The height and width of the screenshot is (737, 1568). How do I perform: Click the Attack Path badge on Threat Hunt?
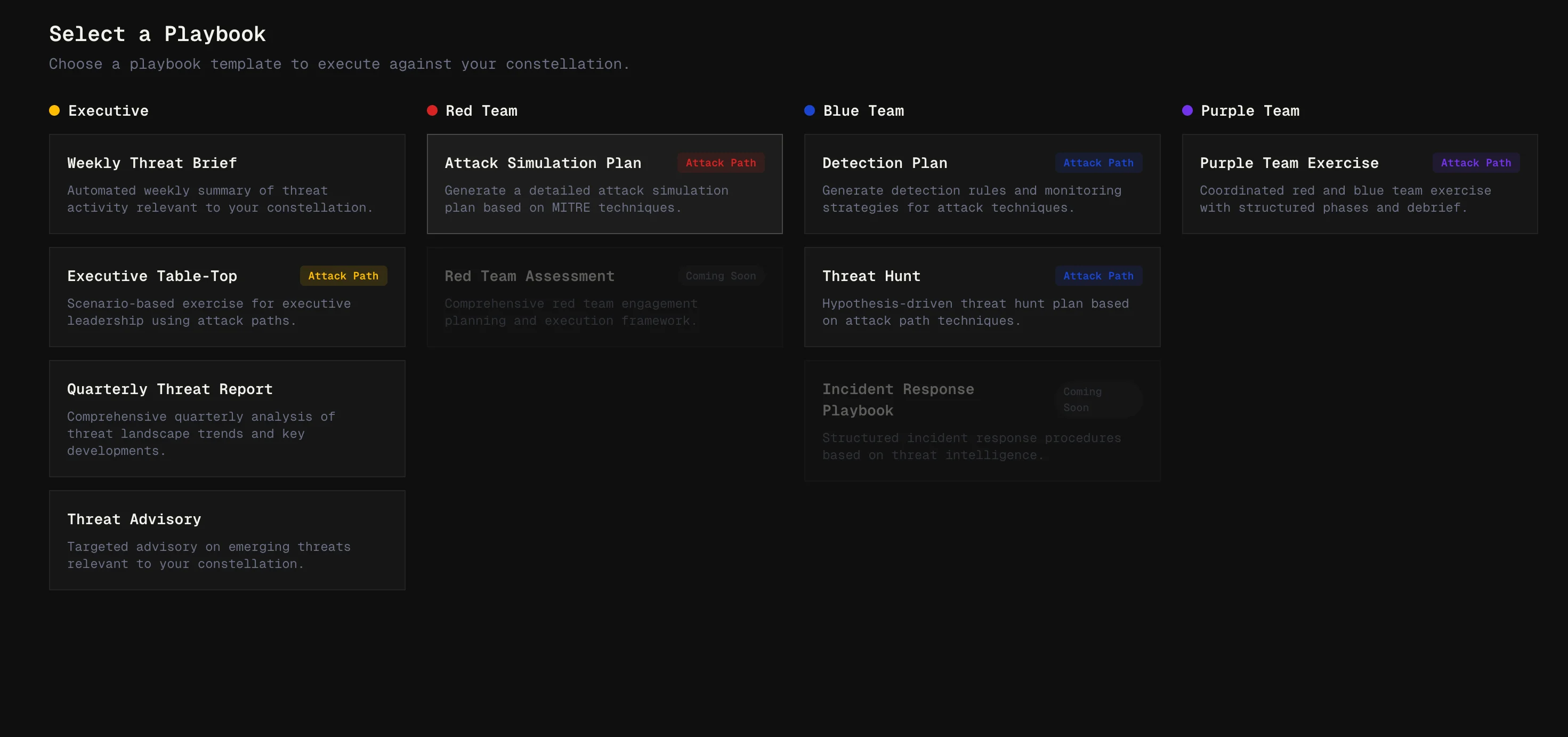click(x=1098, y=275)
